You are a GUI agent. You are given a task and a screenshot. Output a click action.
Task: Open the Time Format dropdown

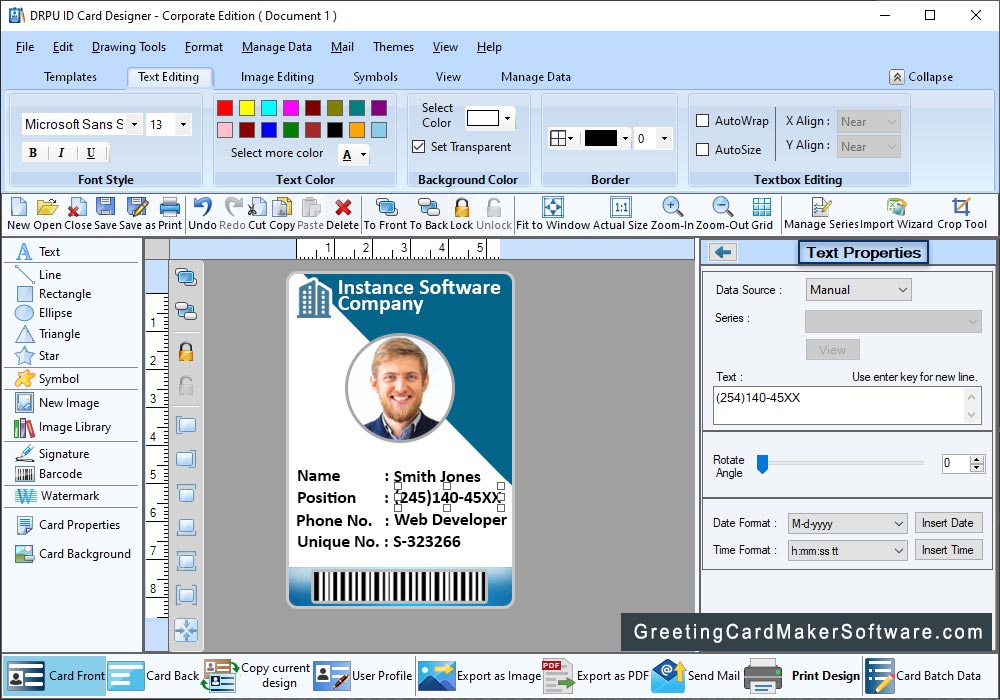848,550
